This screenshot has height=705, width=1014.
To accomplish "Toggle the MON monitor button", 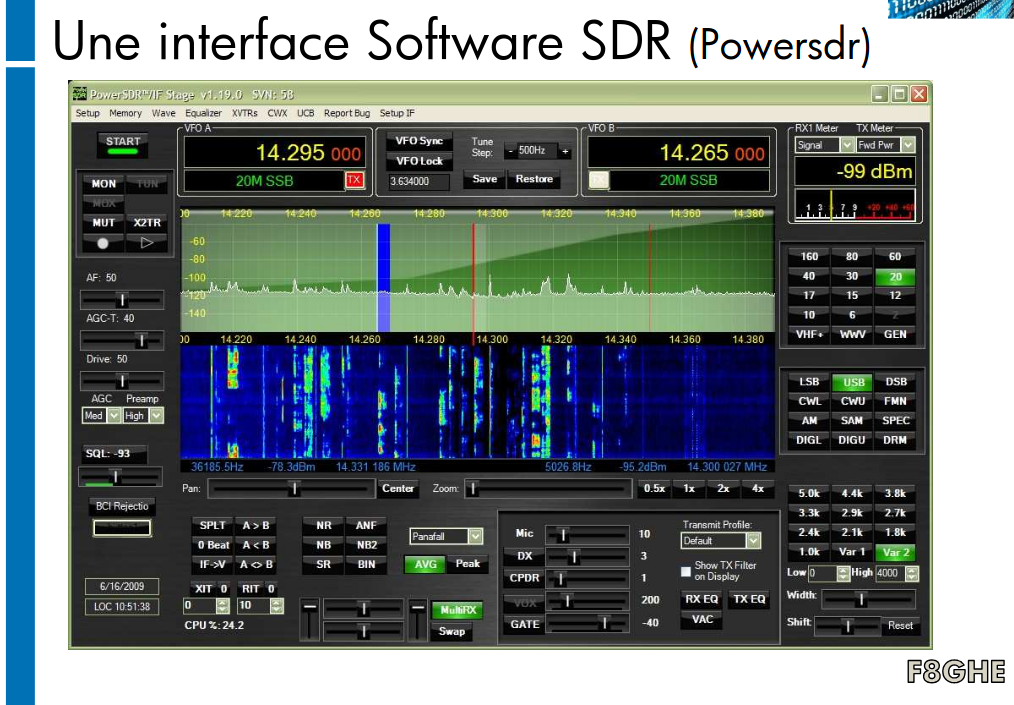I will (x=104, y=184).
